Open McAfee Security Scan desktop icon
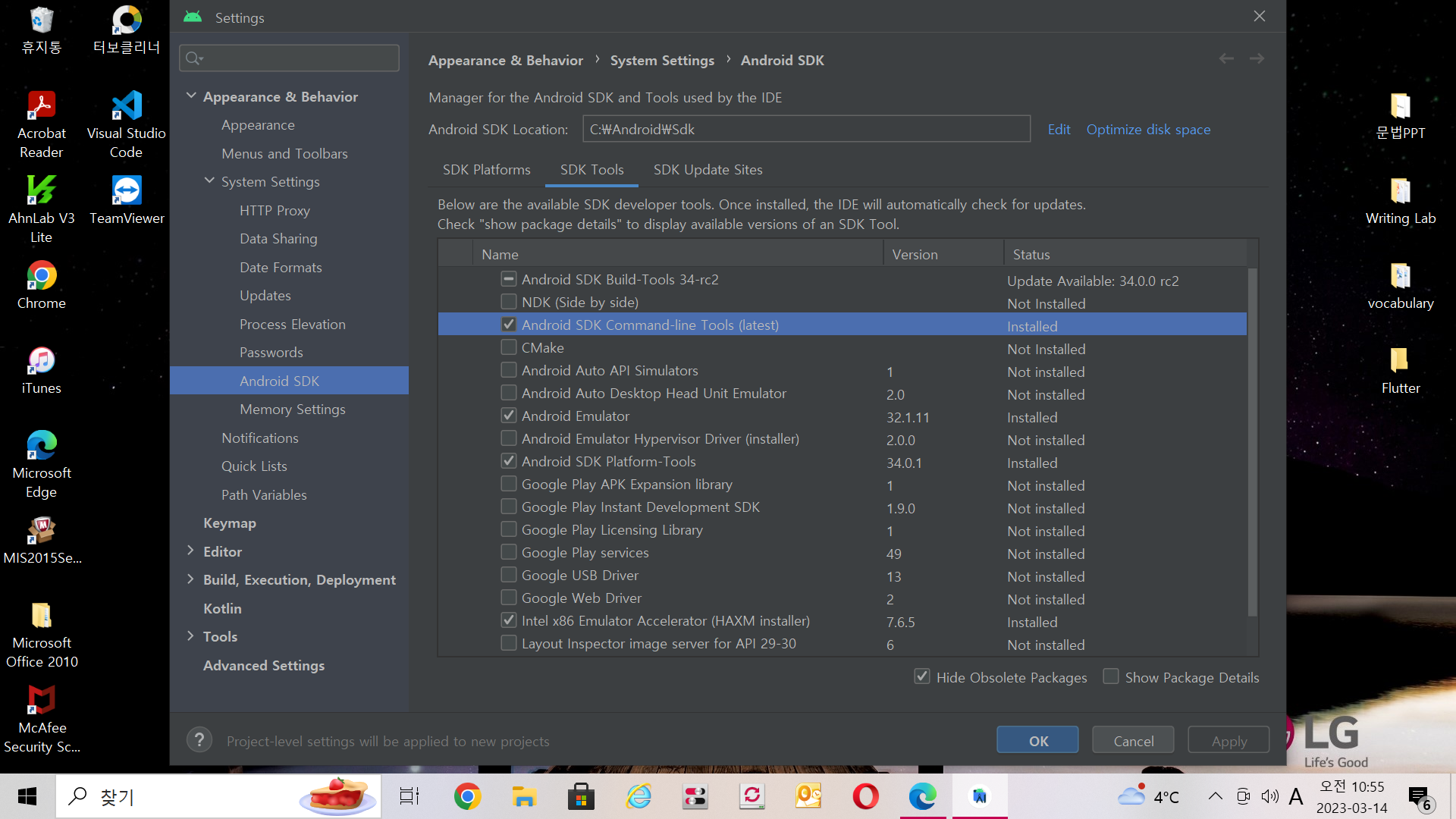This screenshot has height=819, width=1456. click(x=42, y=720)
